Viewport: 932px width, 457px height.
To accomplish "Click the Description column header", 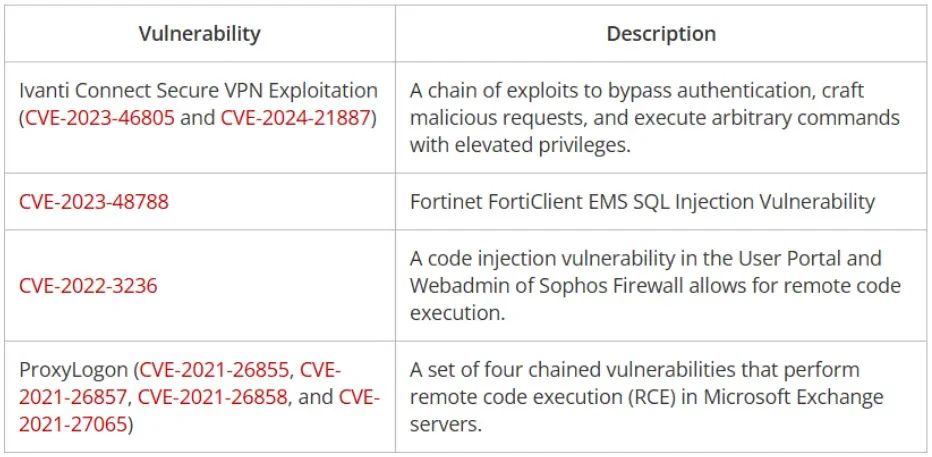I will pos(661,33).
